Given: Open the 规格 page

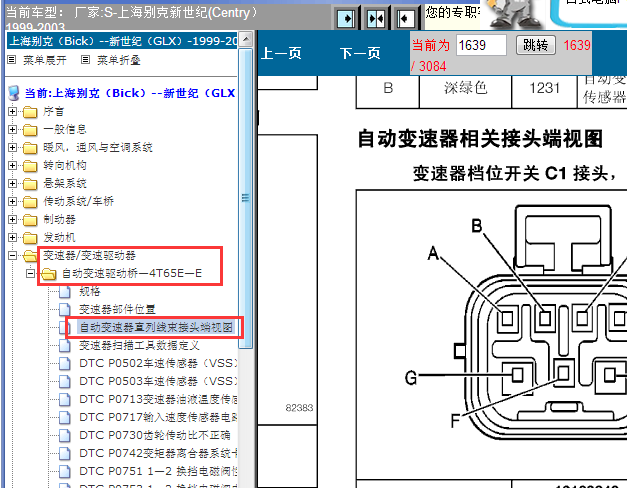Looking at the screenshot, I should [x=90, y=292].
